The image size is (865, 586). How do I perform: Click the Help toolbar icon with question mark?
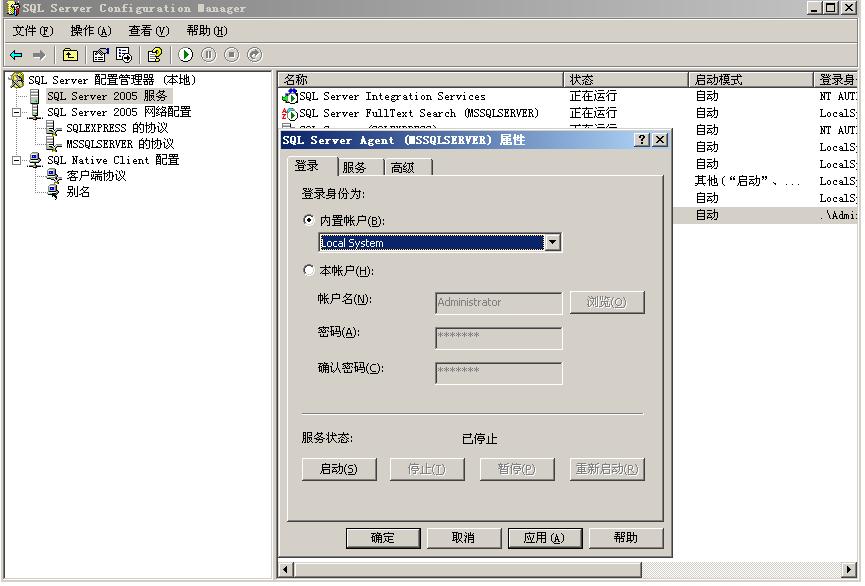tap(155, 55)
